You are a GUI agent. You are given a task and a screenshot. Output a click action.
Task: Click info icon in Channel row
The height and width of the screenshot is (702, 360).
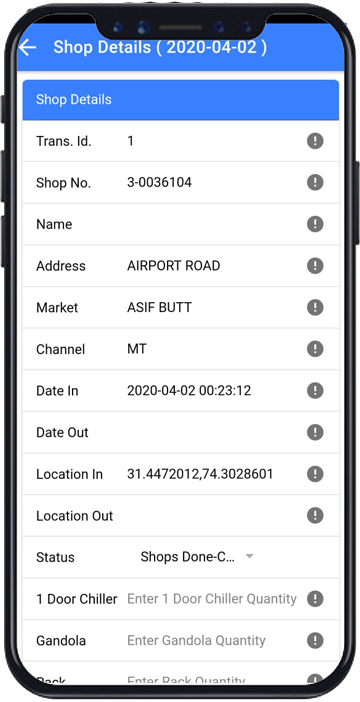coord(315,349)
